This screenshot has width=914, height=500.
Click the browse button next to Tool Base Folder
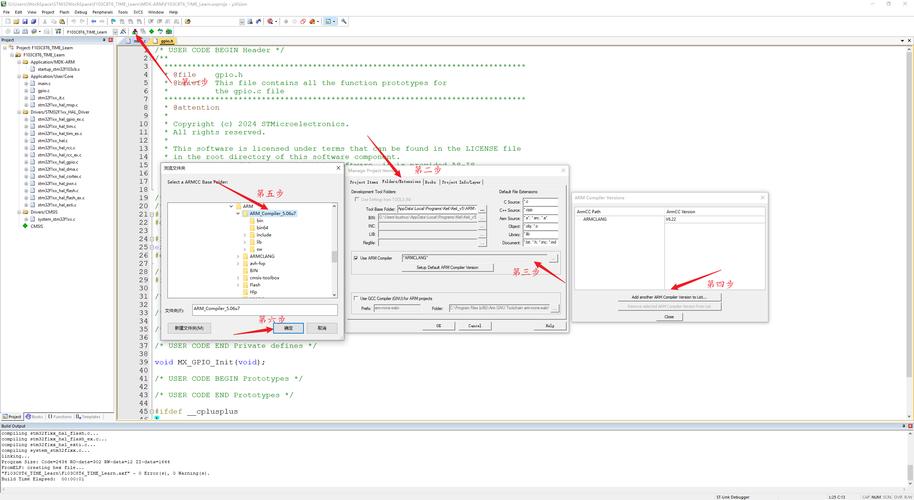[x=482, y=209]
